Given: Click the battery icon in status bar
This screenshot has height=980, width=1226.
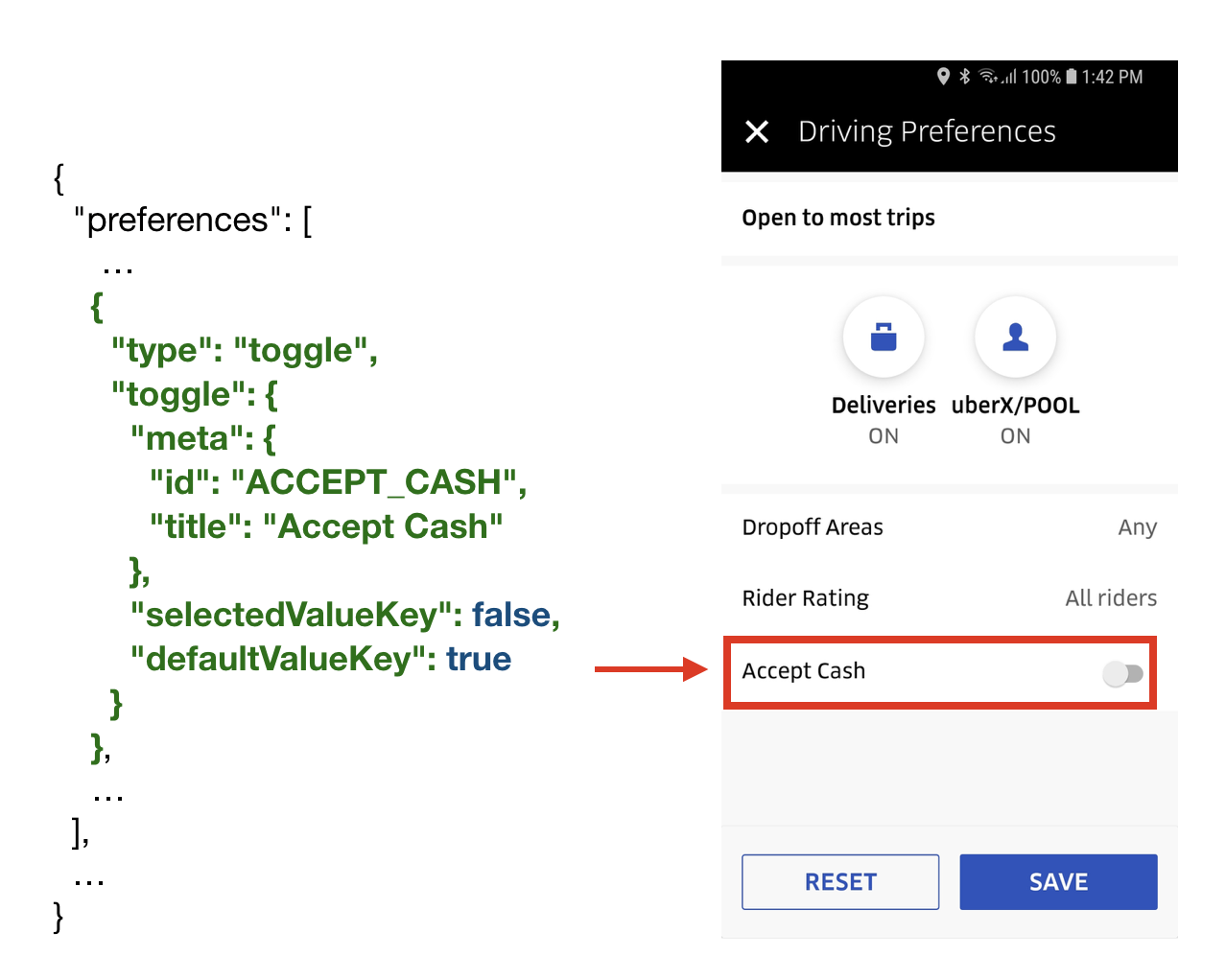Looking at the screenshot, I should coord(1072,77).
